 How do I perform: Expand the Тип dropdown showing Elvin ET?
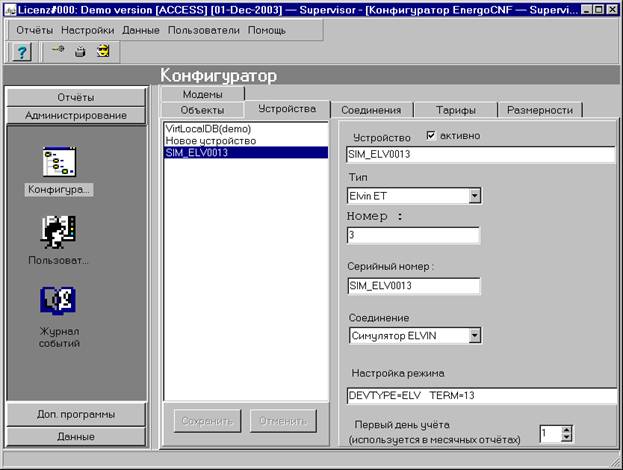pyautogui.click(x=474, y=195)
